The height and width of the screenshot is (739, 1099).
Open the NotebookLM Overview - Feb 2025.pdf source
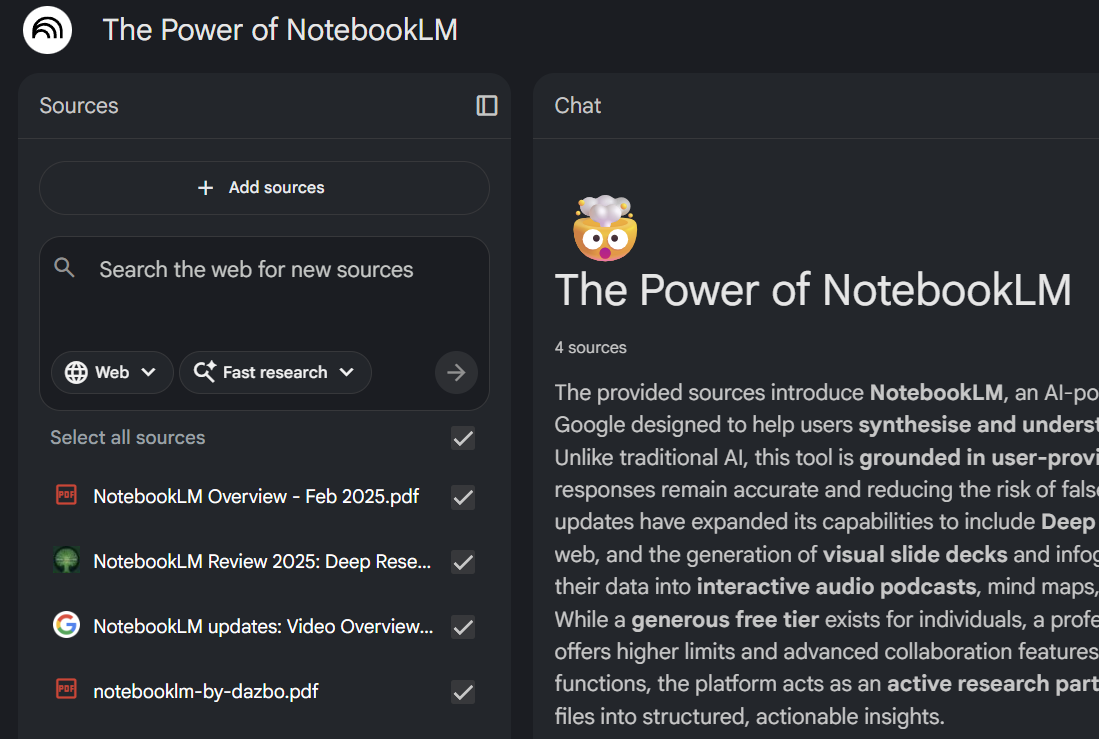[256, 496]
